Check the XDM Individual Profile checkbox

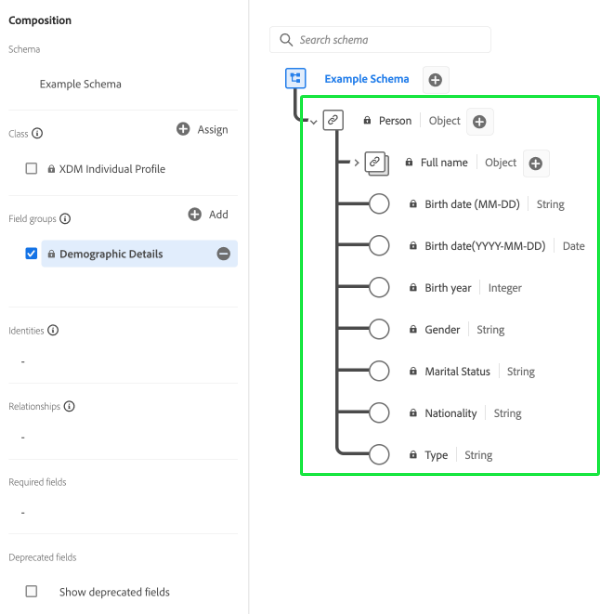pos(31,169)
